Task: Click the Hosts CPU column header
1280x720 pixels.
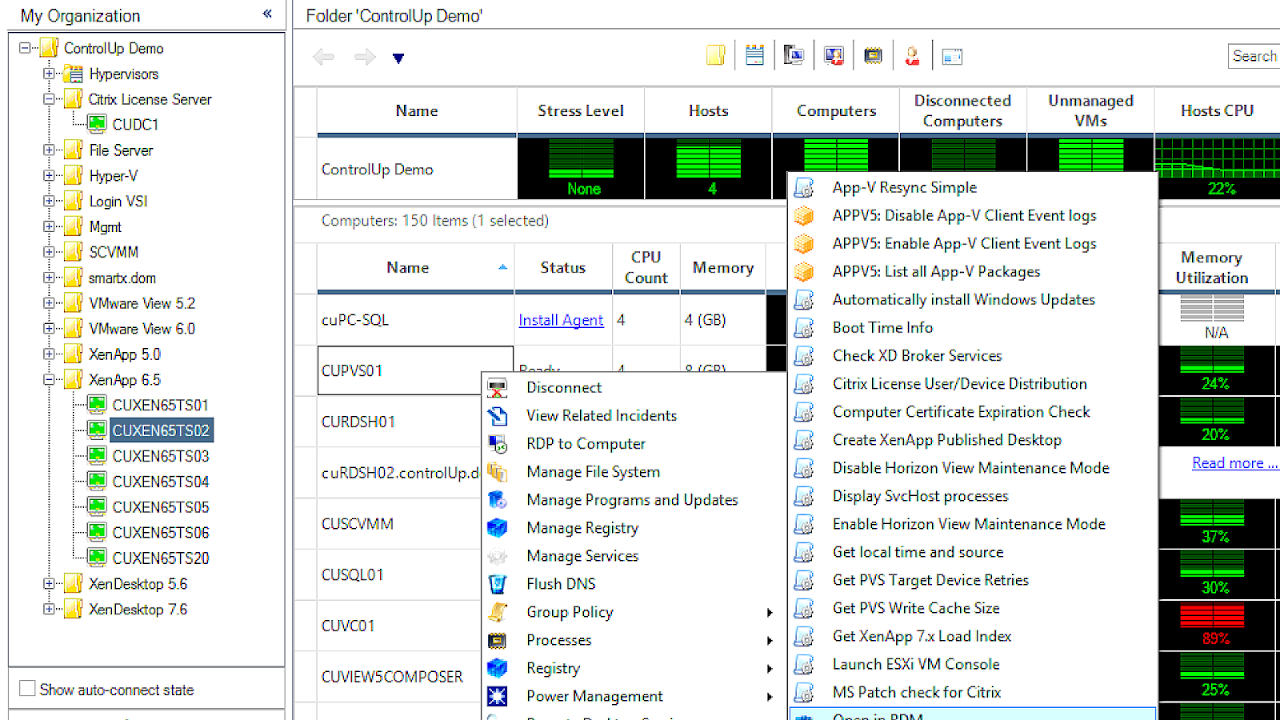Action: click(x=1217, y=111)
